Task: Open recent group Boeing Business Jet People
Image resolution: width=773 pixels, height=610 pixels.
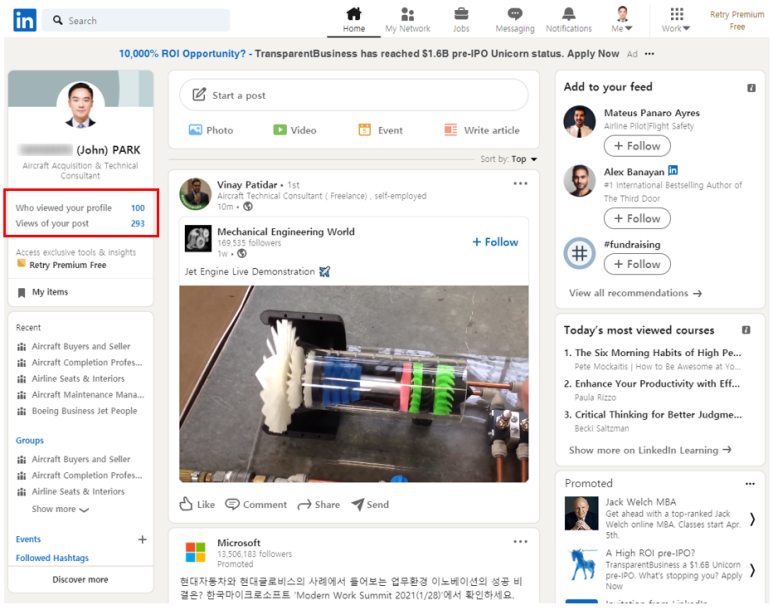Action: pyautogui.click(x=84, y=411)
